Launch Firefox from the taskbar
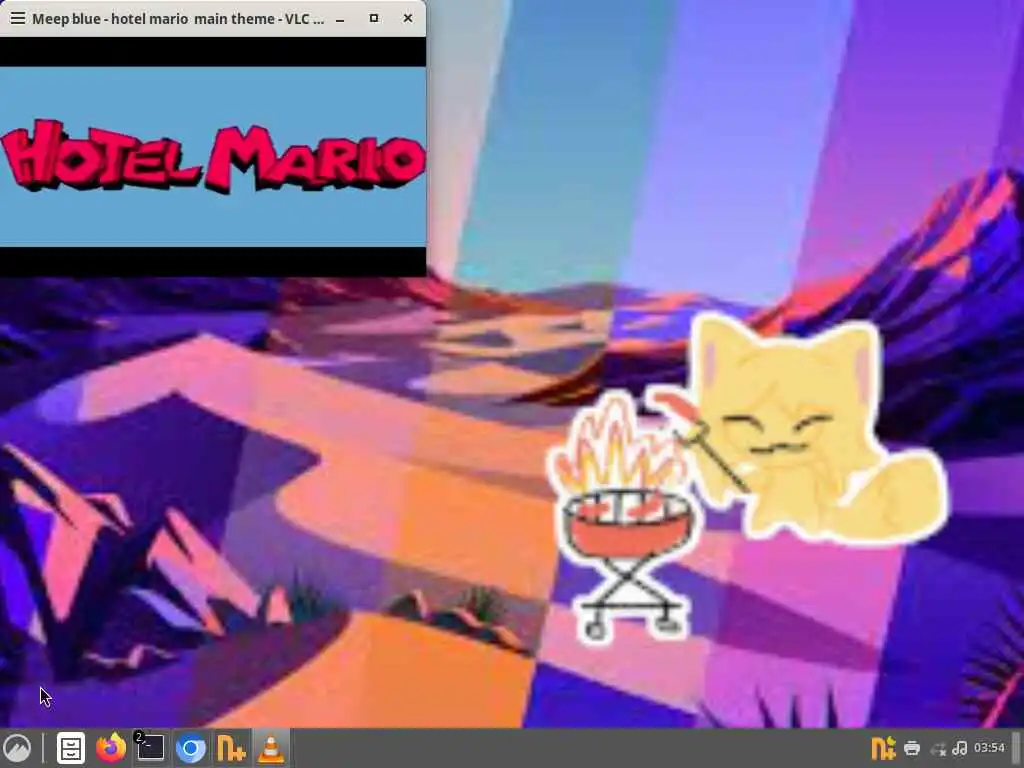1024x768 pixels. coord(111,748)
